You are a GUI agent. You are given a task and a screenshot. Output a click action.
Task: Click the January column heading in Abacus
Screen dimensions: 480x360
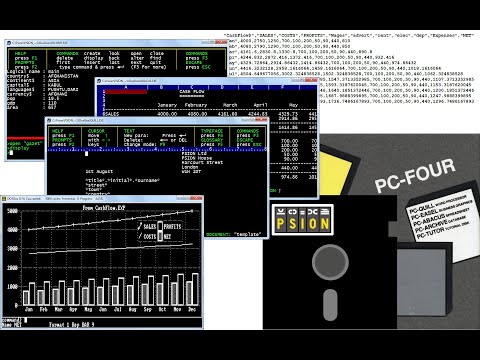tap(167, 105)
